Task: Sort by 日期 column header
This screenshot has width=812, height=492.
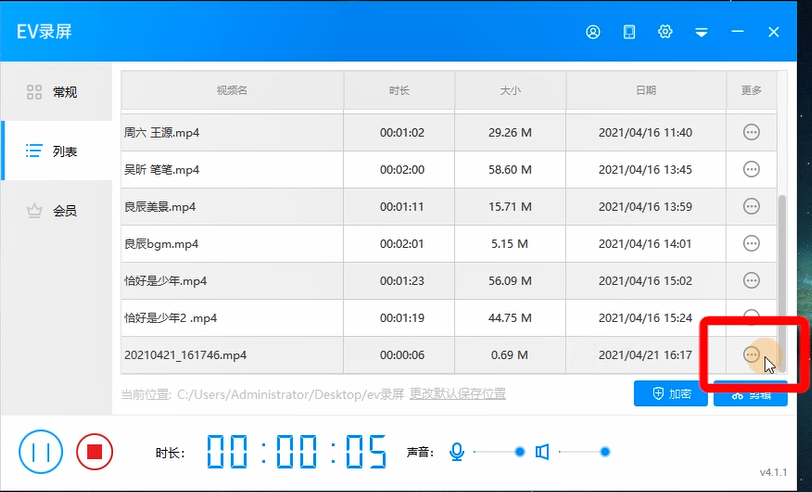Action: (646, 91)
